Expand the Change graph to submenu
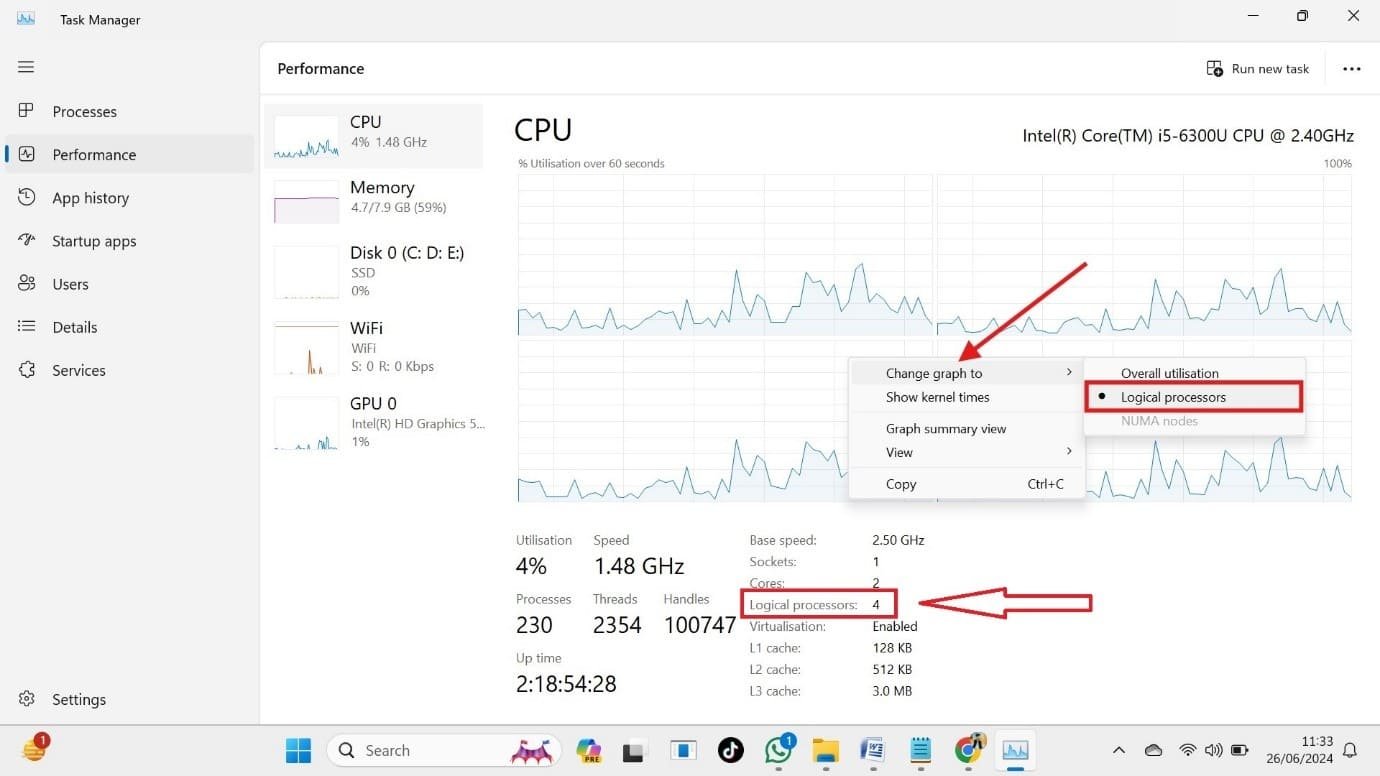Viewport: 1380px width, 776px height. point(934,372)
